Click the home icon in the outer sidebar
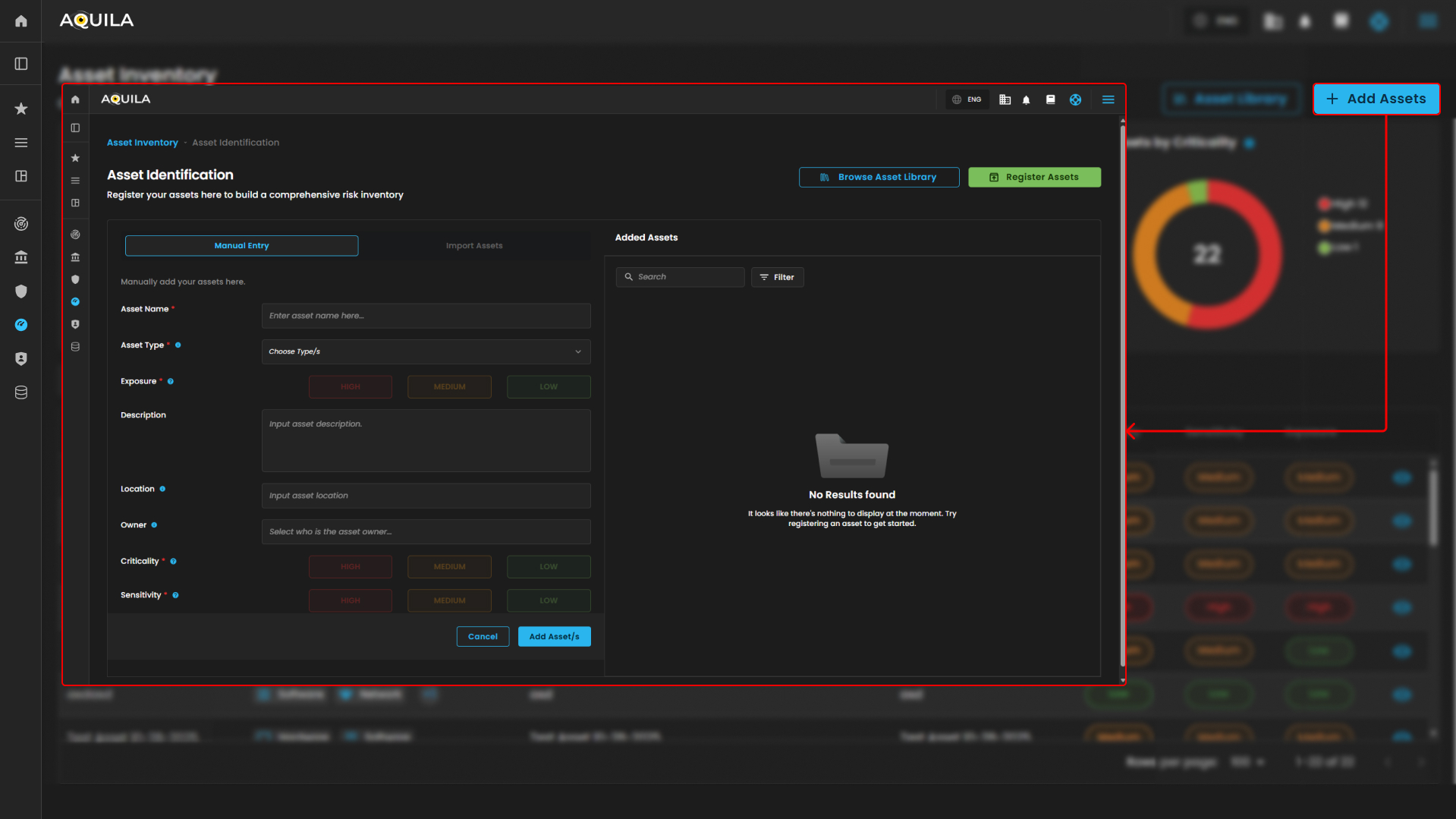1456x819 pixels. click(x=21, y=21)
